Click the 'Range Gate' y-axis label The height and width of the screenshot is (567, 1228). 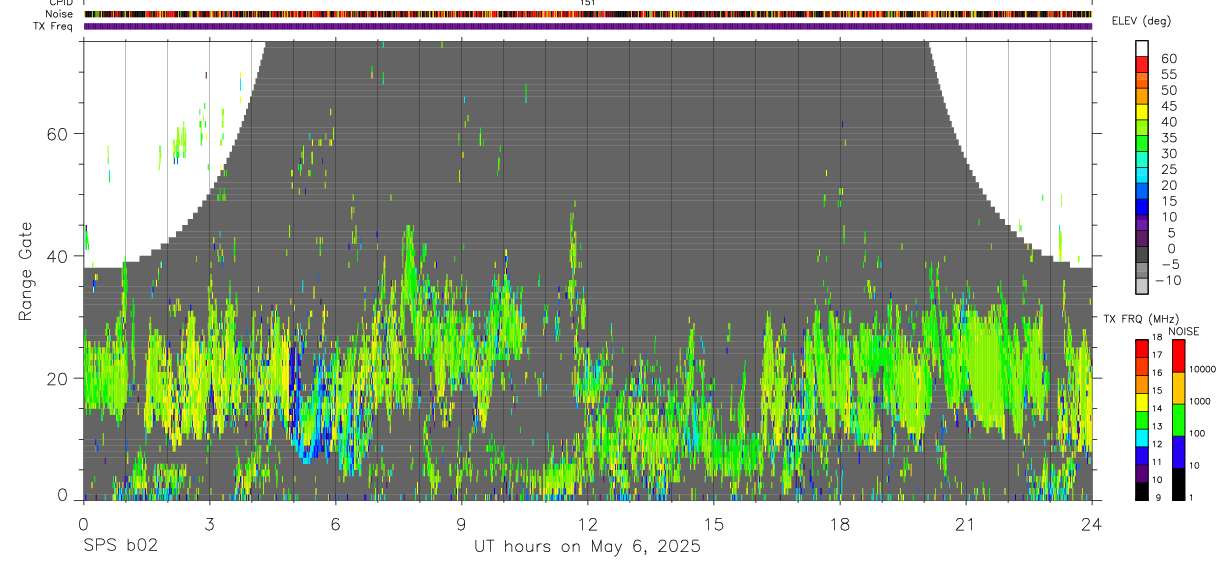pyautogui.click(x=25, y=273)
